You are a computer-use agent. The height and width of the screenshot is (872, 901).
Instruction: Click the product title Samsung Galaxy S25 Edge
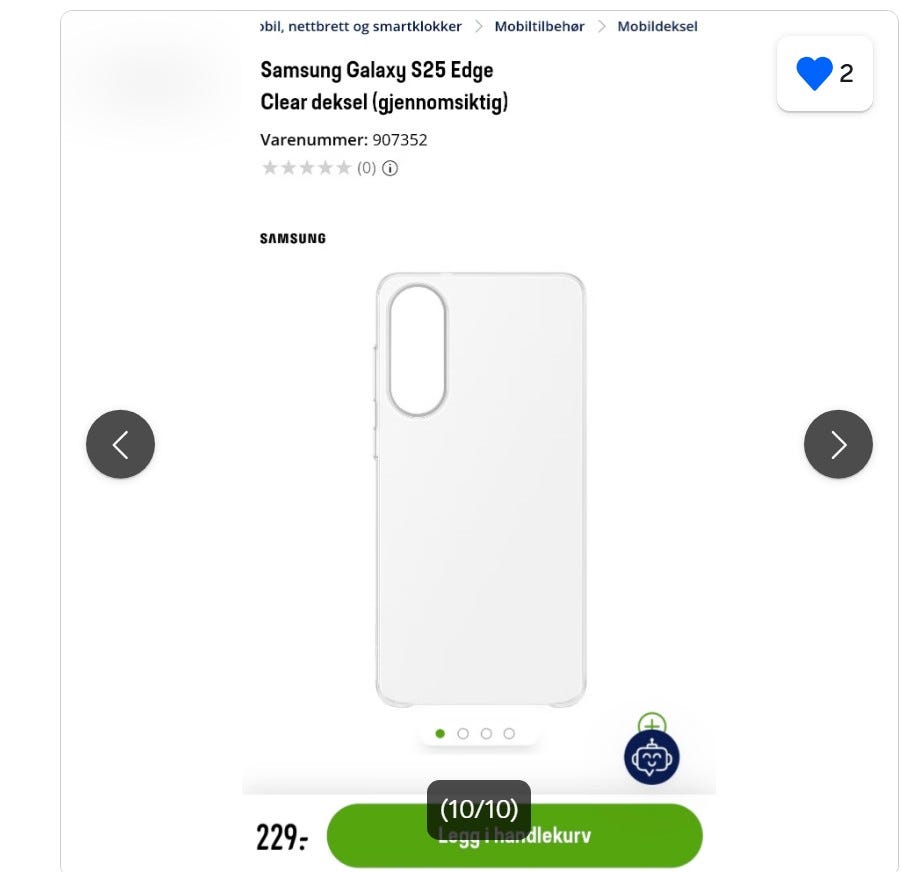[x=376, y=70]
